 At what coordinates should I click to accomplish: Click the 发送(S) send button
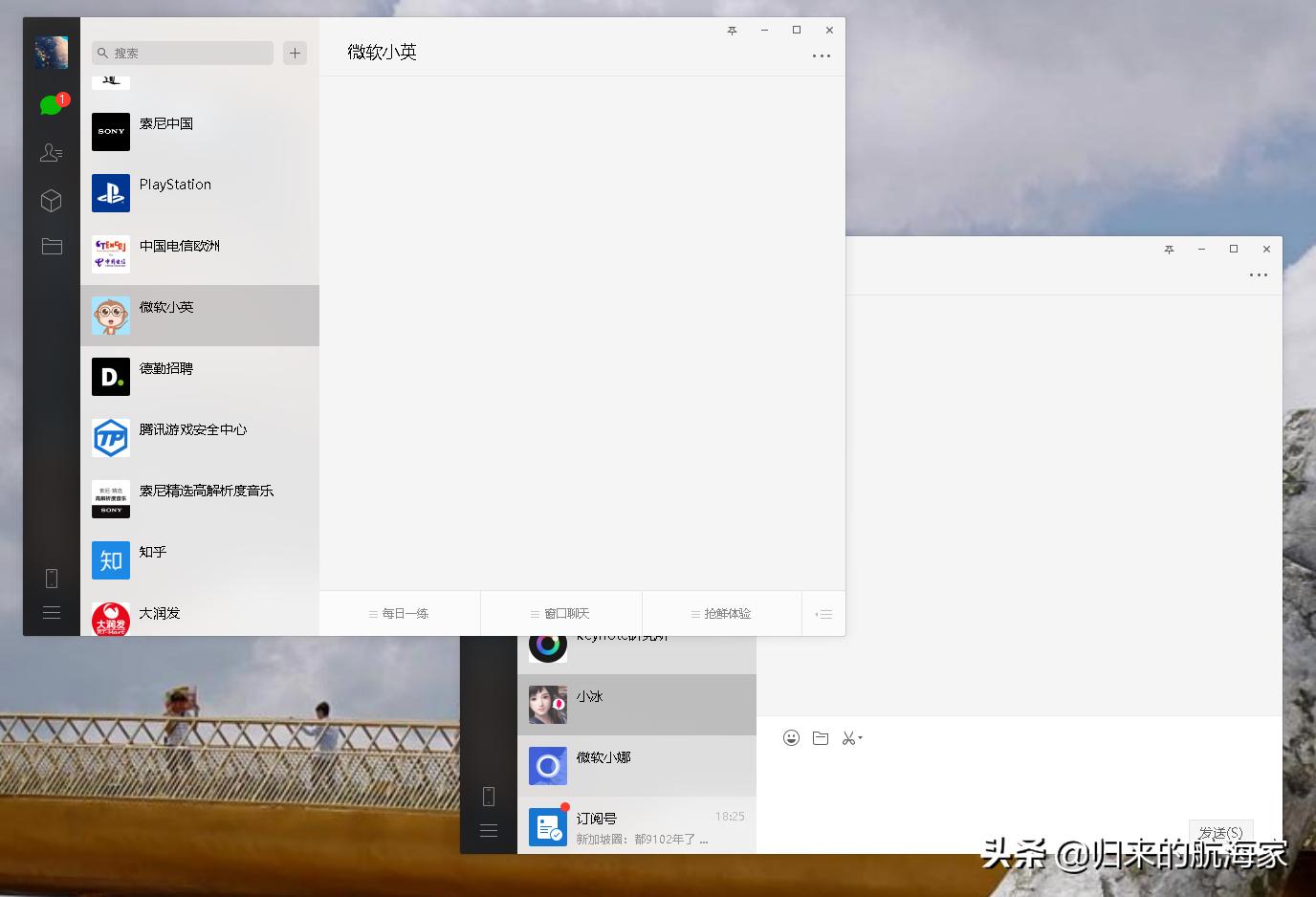coord(1220,832)
